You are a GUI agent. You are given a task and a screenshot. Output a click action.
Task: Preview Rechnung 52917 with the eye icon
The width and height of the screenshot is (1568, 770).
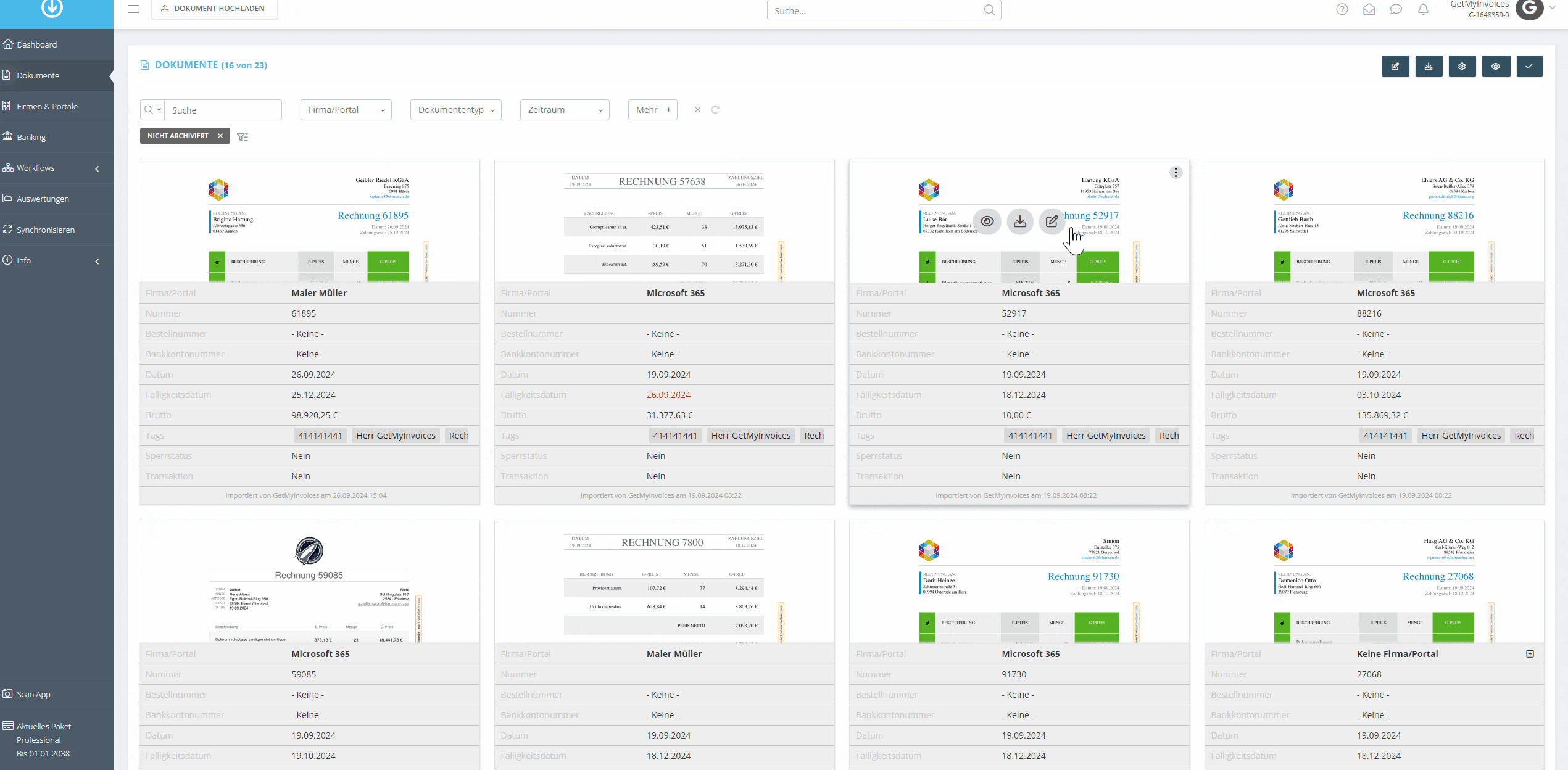[x=987, y=221]
